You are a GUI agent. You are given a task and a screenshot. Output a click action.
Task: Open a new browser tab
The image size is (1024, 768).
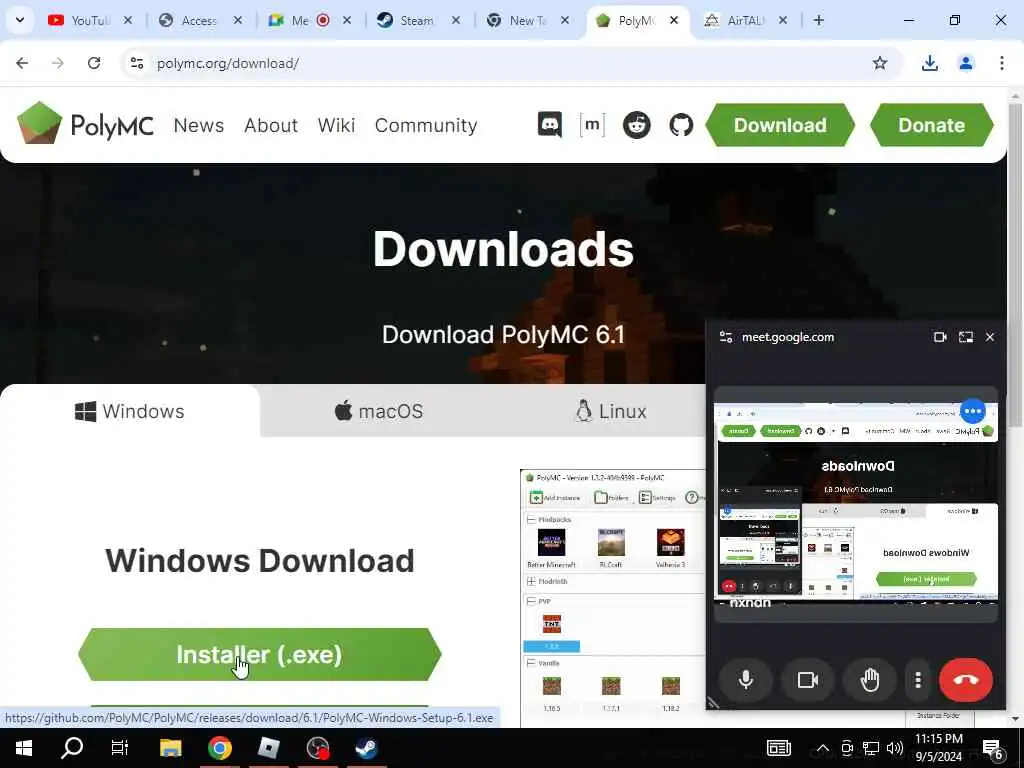pos(818,20)
